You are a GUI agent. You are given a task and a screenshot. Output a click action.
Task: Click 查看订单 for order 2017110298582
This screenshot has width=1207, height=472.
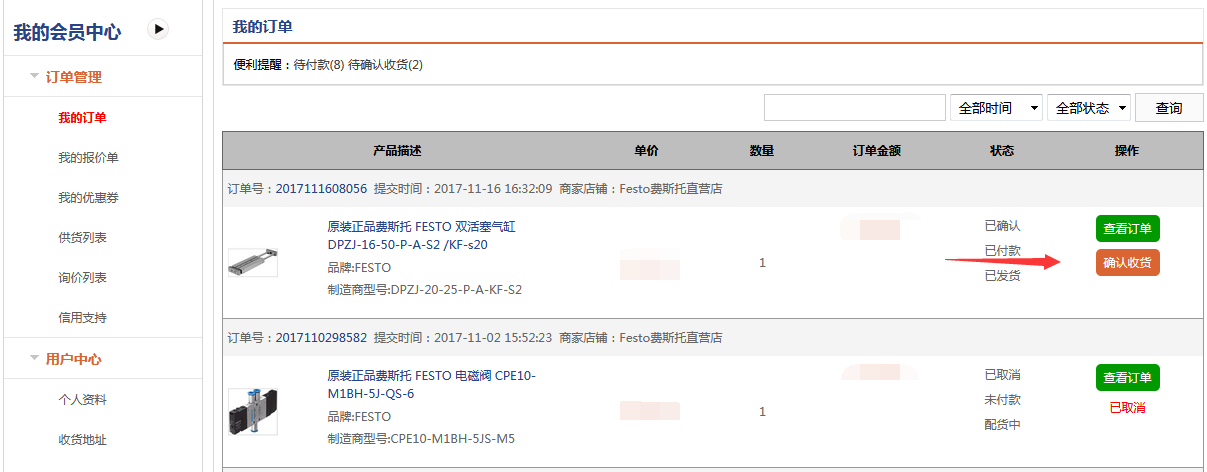[x=1127, y=378]
